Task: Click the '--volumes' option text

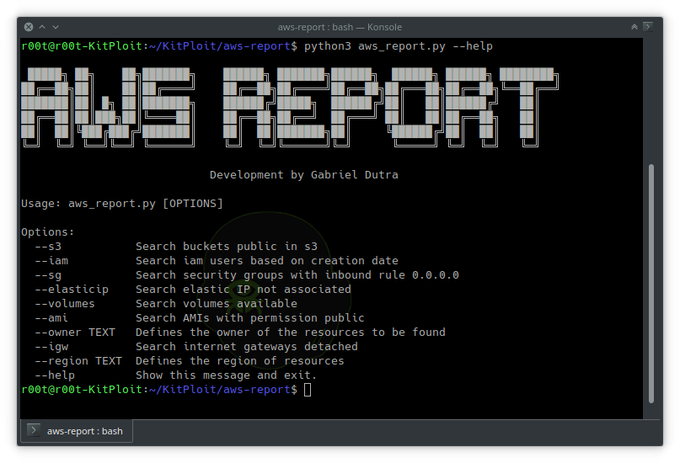Action: click(65, 303)
